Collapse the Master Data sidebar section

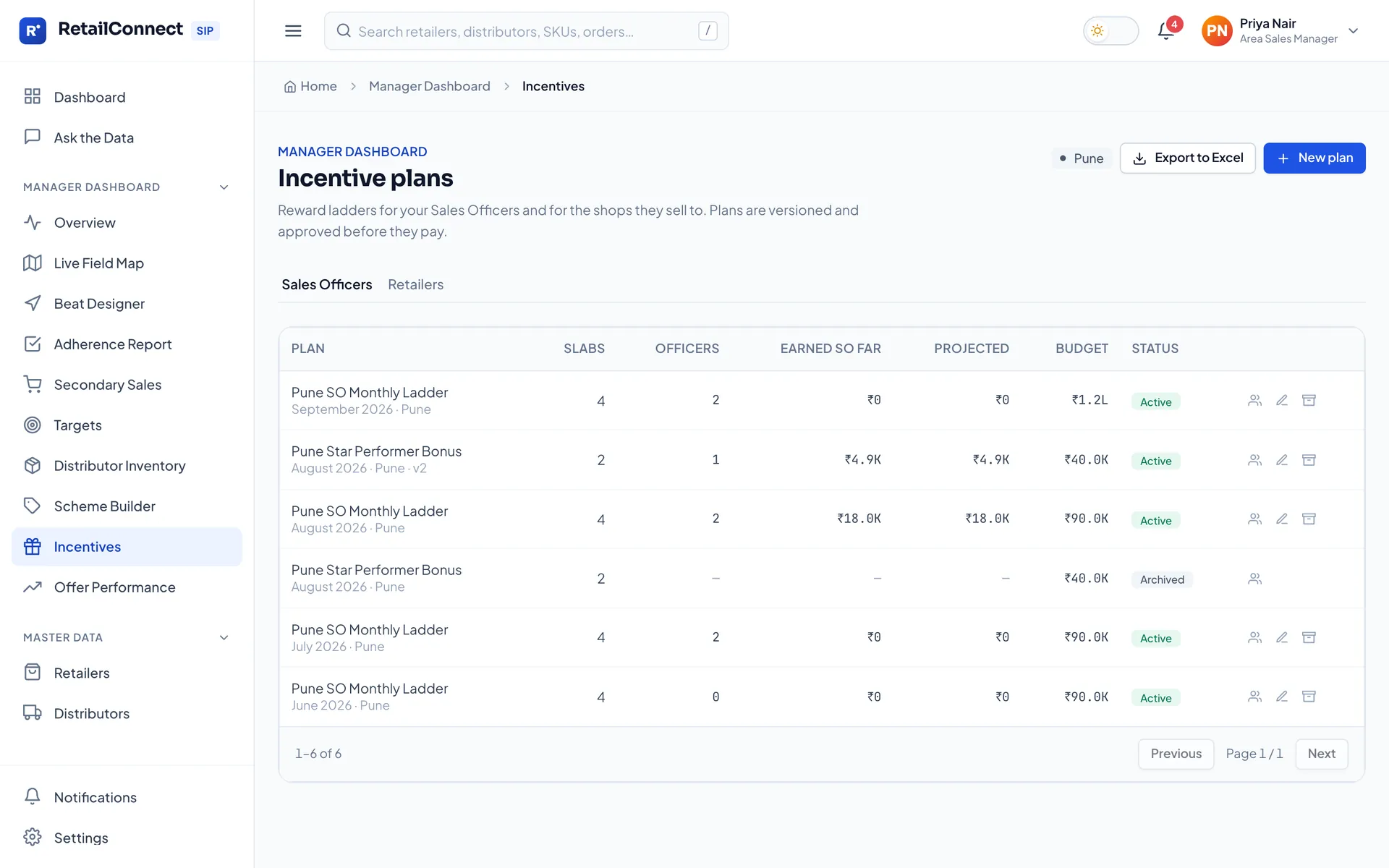tap(224, 638)
